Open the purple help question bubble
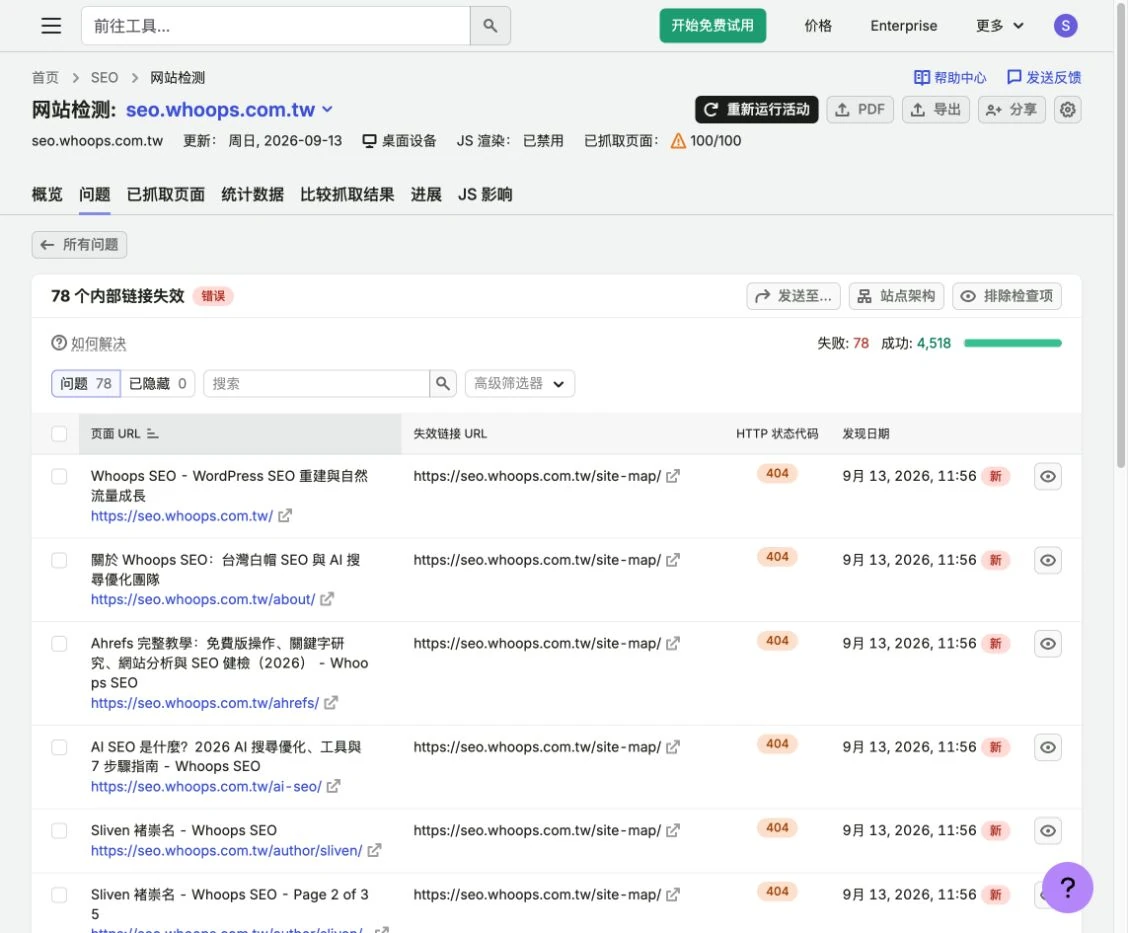 click(x=1068, y=888)
